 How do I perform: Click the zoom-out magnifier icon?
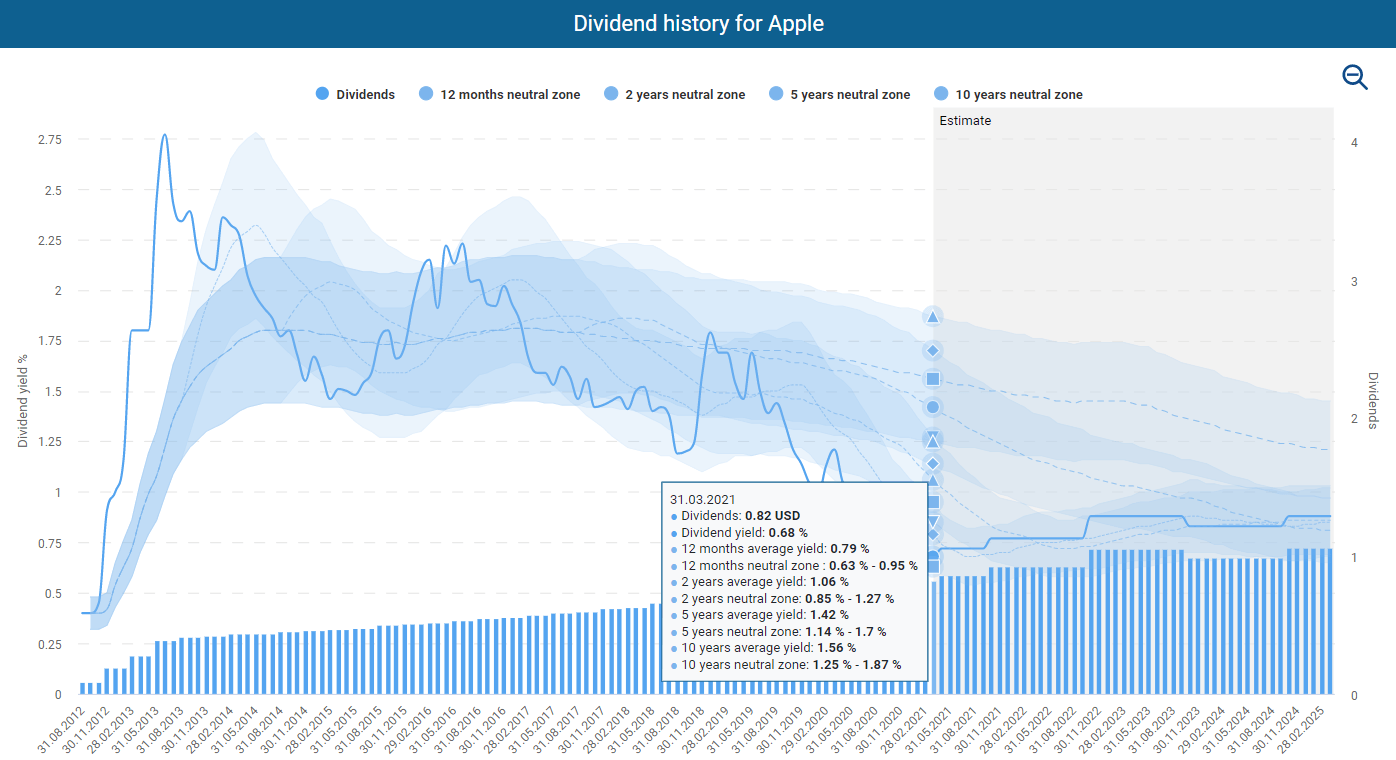(x=1355, y=76)
